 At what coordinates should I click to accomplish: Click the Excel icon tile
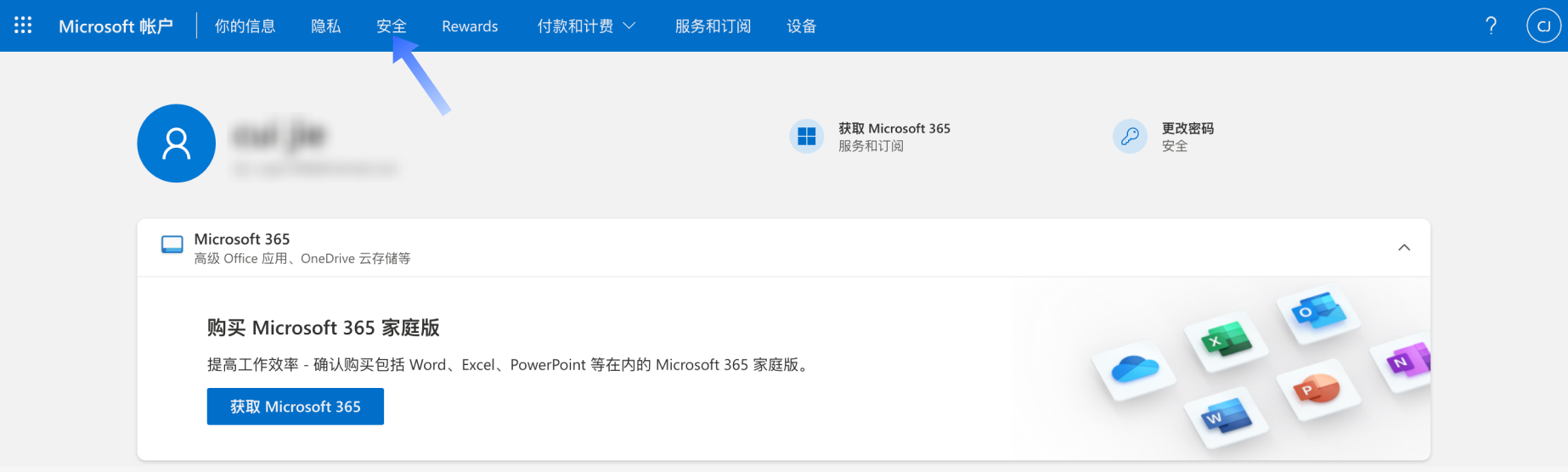coord(1226,341)
